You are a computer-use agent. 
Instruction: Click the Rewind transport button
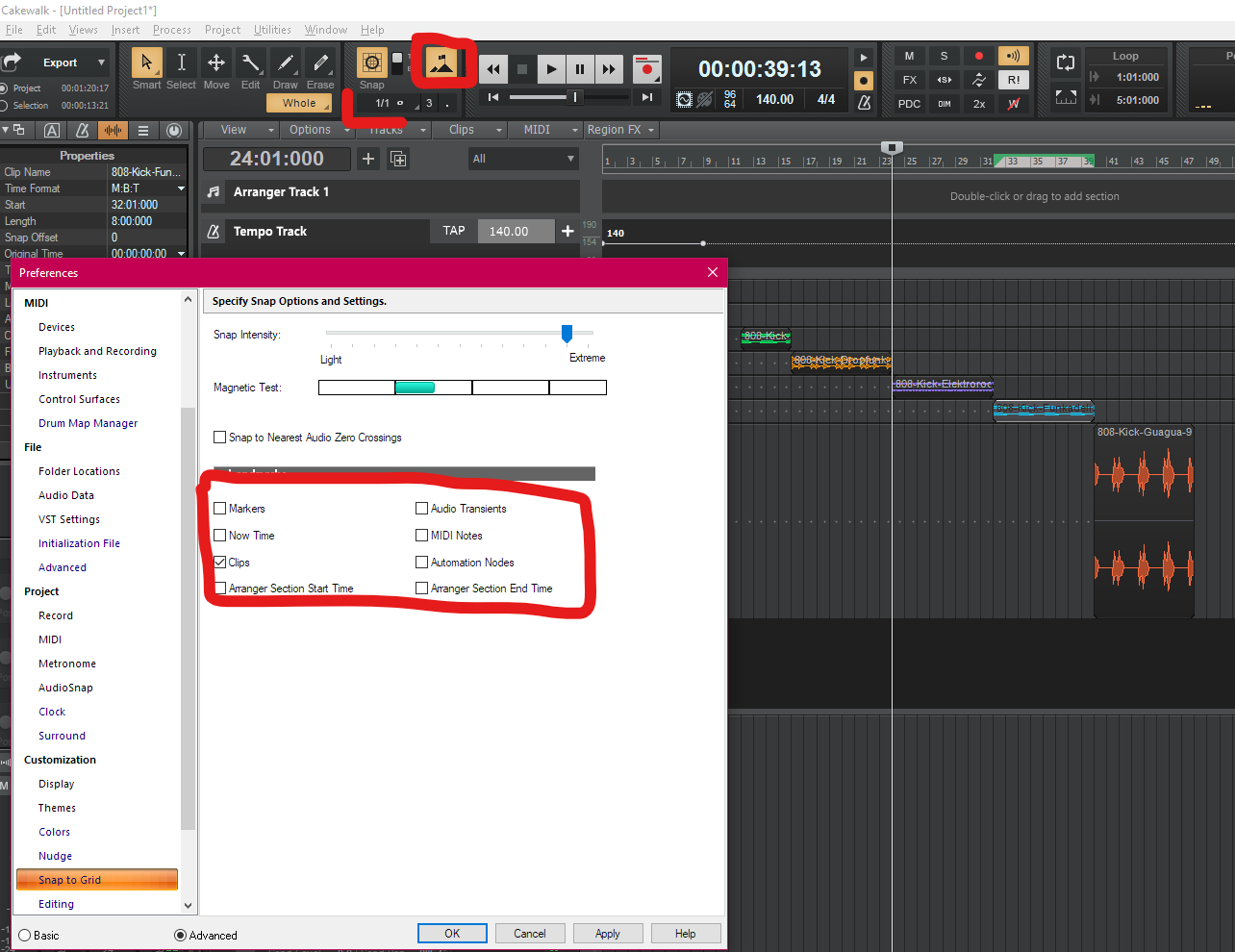coord(493,69)
